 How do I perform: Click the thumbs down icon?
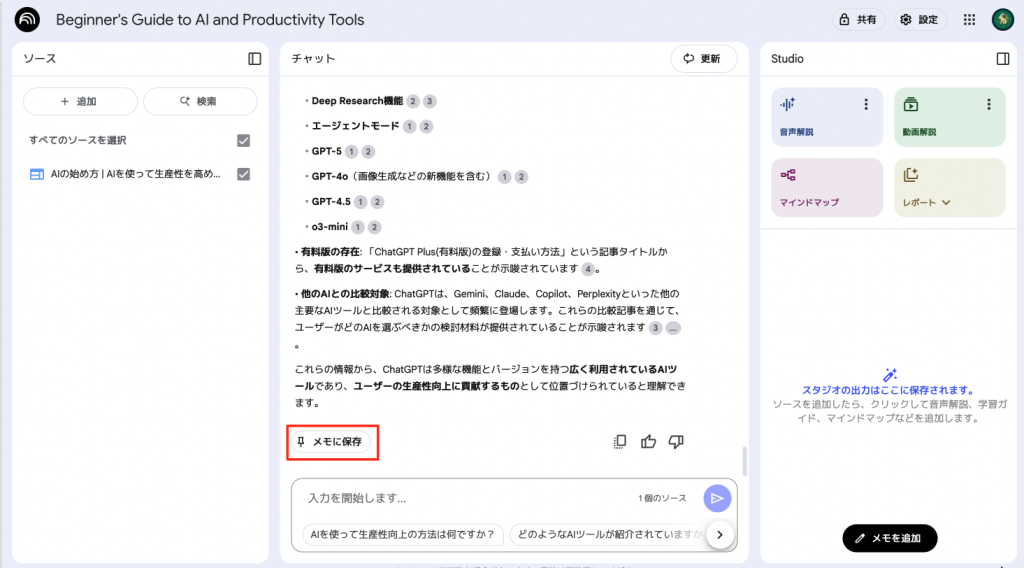(675, 441)
